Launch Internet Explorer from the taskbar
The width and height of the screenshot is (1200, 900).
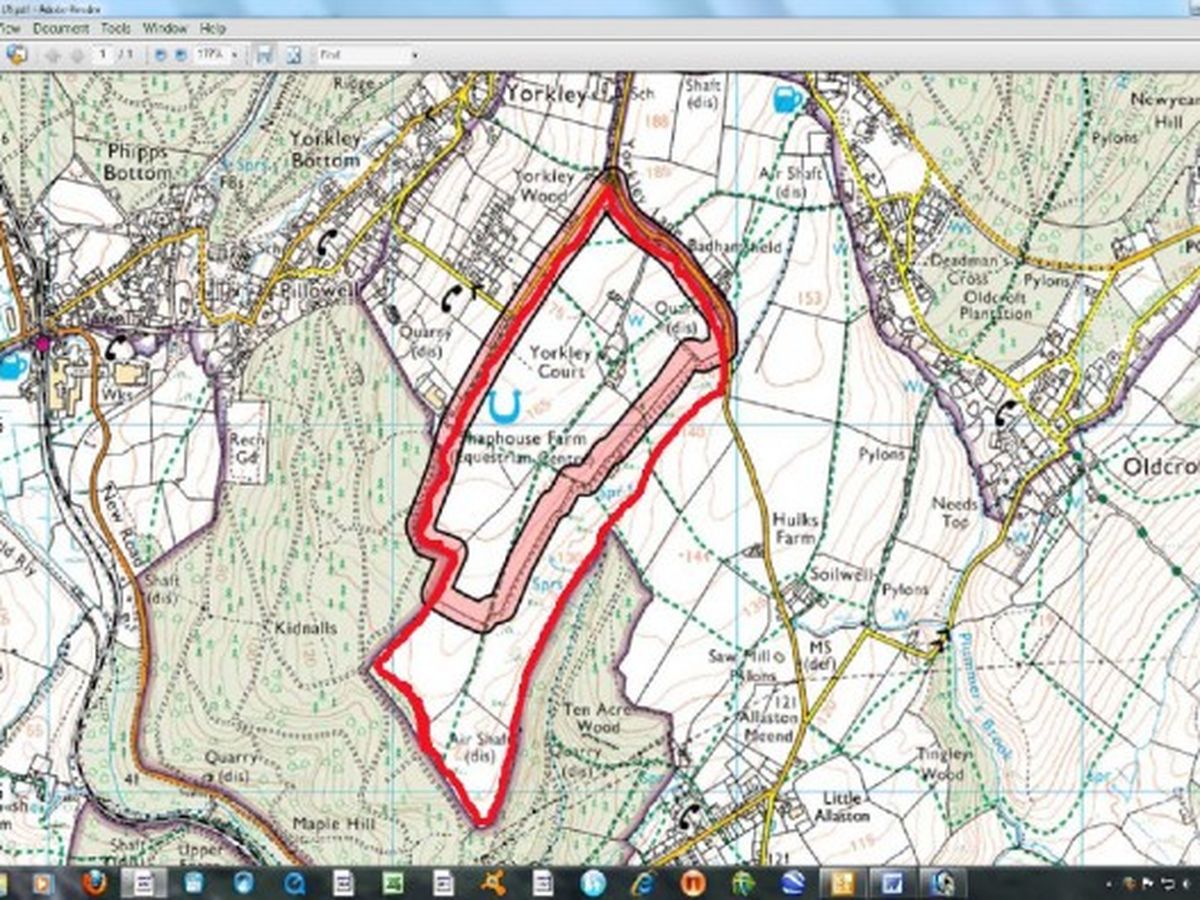point(643,883)
